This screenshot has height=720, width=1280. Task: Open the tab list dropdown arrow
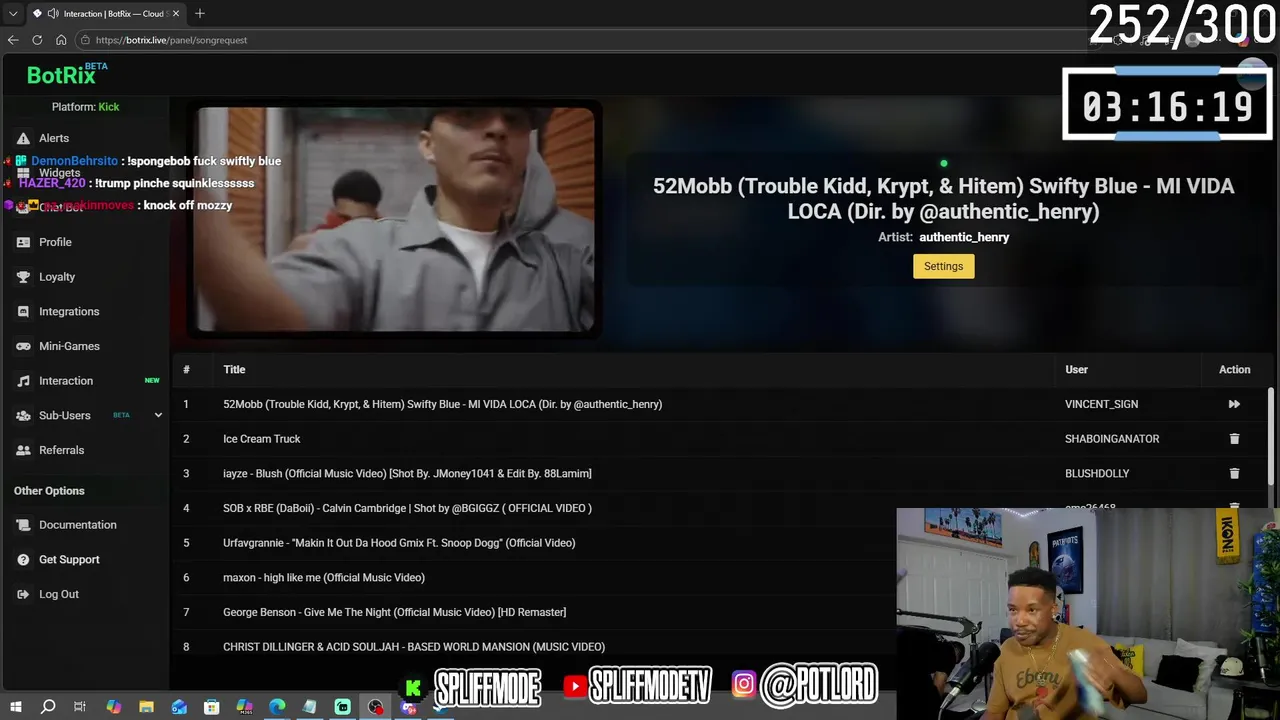13,13
